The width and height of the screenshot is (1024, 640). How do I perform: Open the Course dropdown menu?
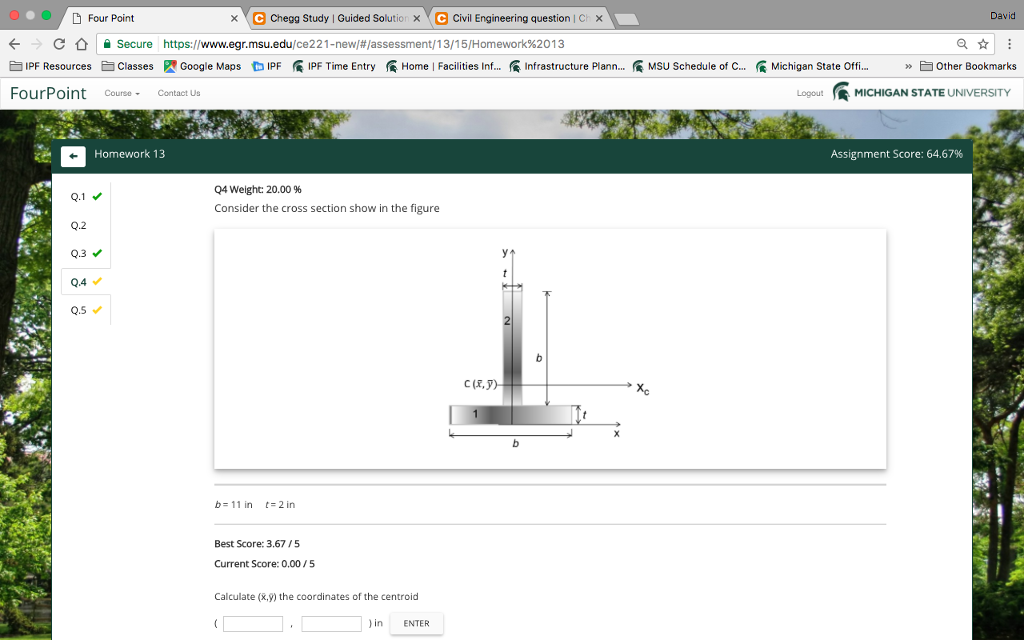pos(120,93)
